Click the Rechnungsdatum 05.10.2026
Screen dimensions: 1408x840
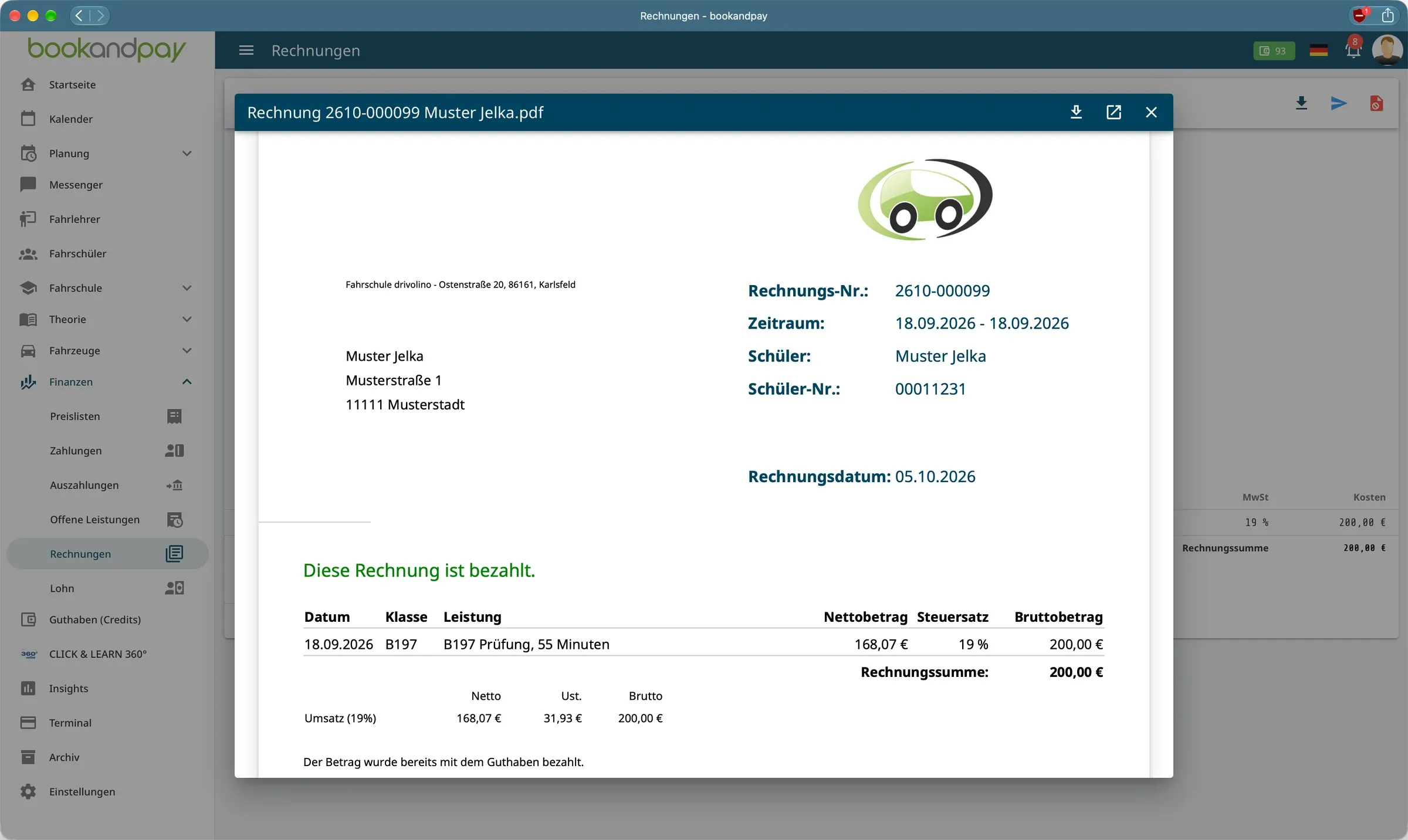pyautogui.click(x=935, y=477)
